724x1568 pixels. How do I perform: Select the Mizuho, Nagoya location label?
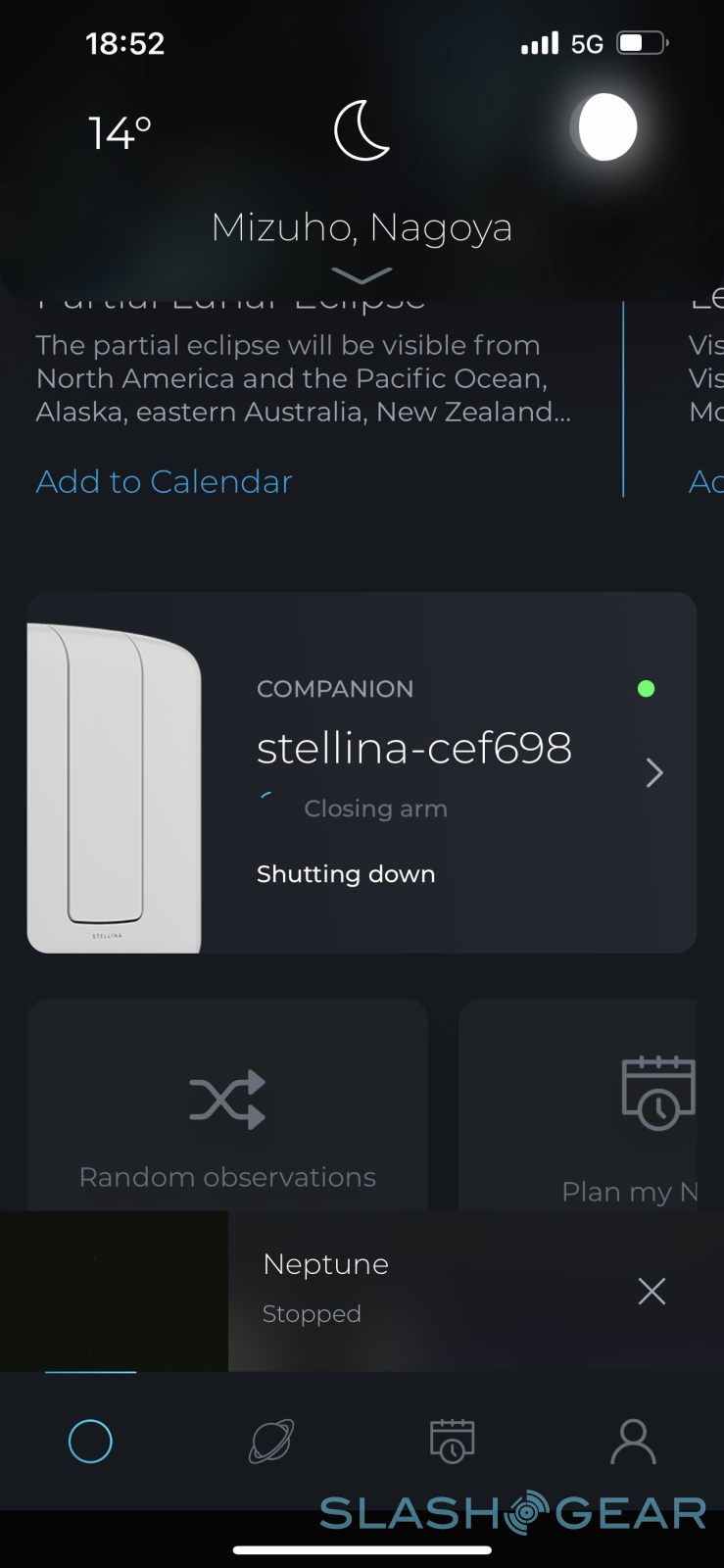coord(362,227)
